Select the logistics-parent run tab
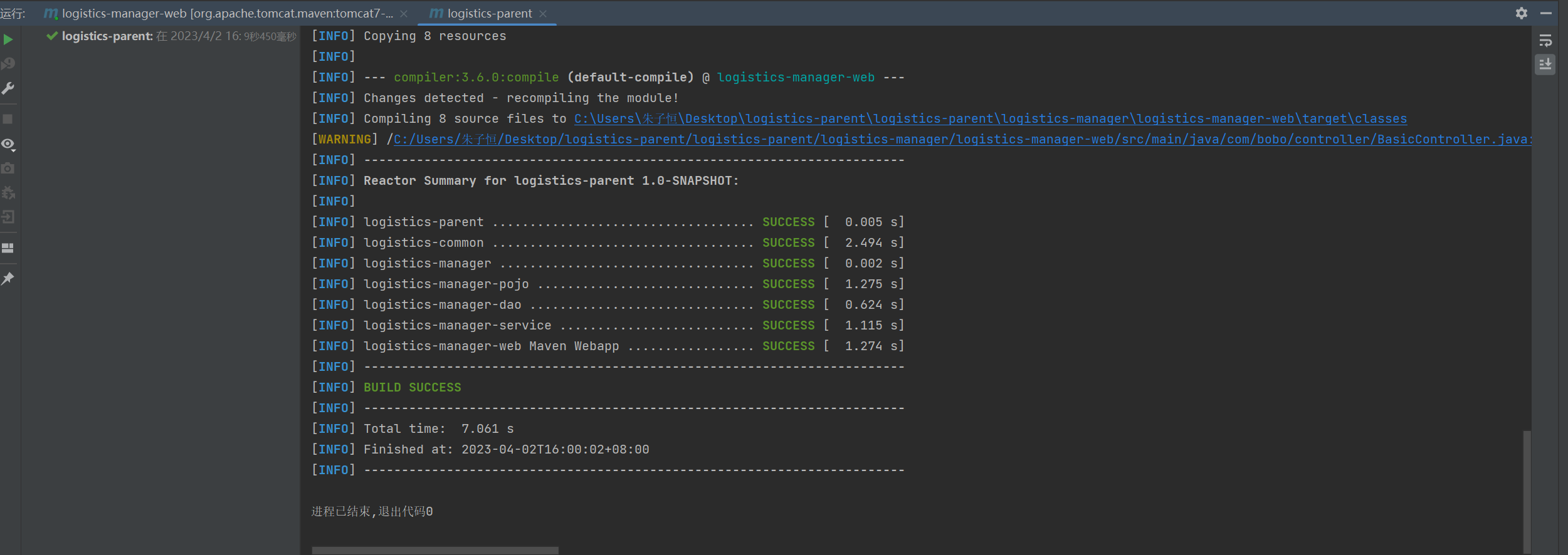This screenshot has width=1568, height=555. click(489, 13)
